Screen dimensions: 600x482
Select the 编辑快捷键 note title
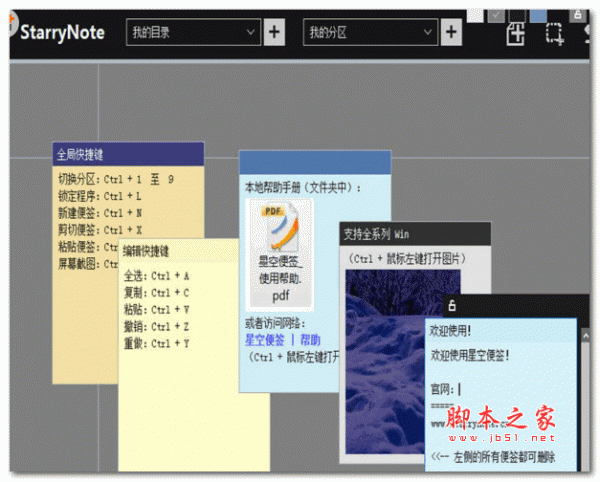tap(146, 251)
